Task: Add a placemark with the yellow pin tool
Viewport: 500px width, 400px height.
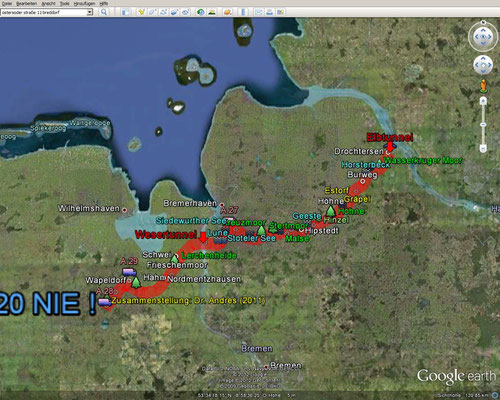Action: (141, 12)
